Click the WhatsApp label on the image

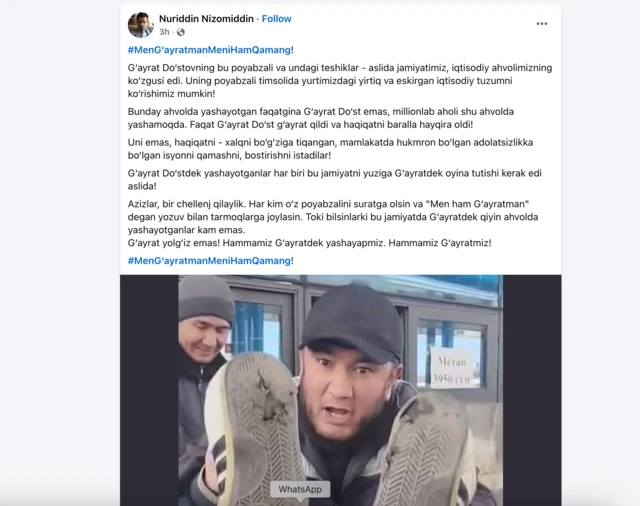tap(300, 489)
